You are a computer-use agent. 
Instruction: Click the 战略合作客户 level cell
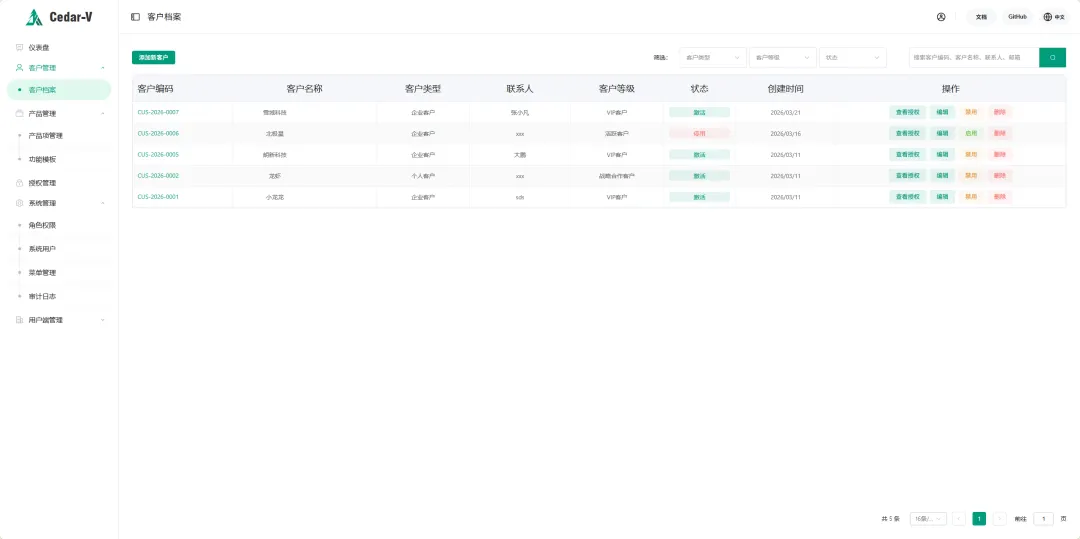[616, 176]
